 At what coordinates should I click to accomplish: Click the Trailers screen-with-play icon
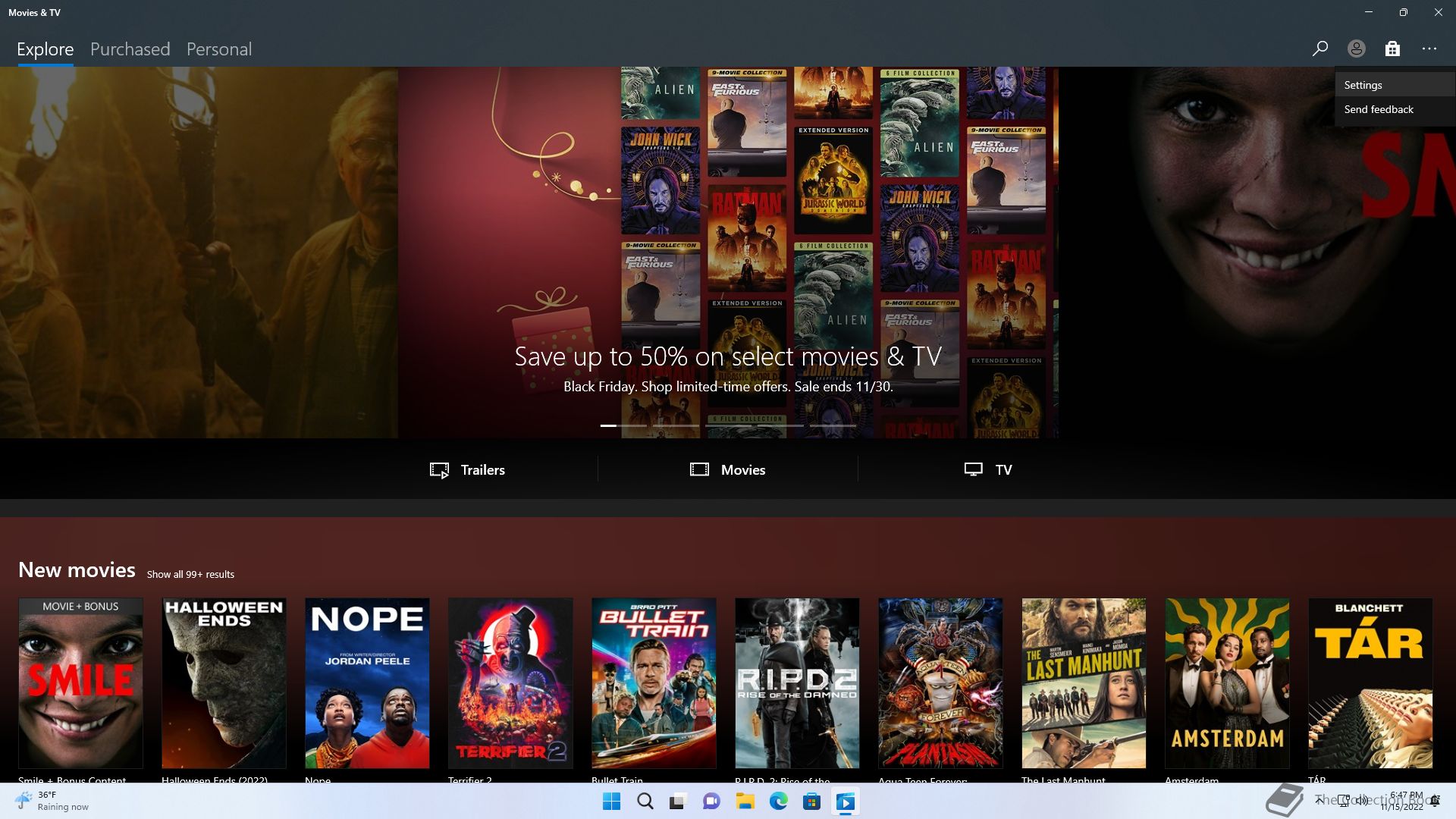[x=439, y=470]
